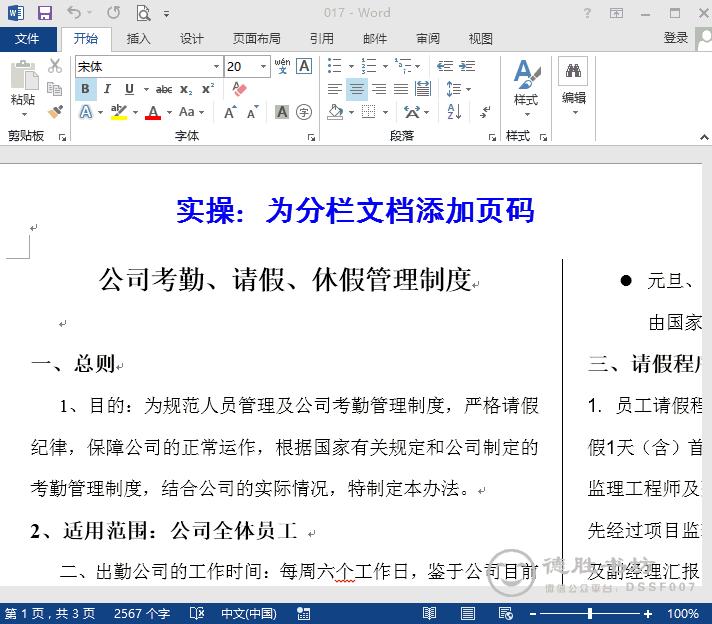Click the 100% zoom level button

(x=682, y=614)
